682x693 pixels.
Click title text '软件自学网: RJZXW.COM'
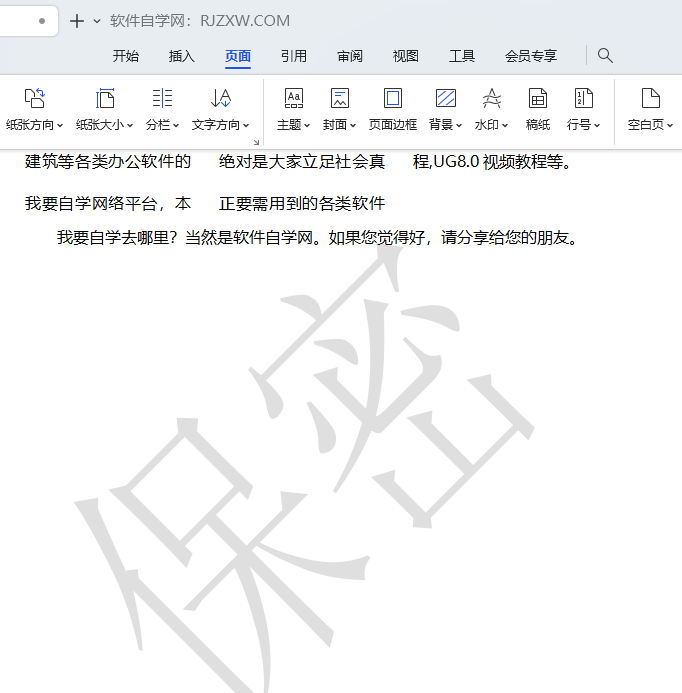click(200, 21)
